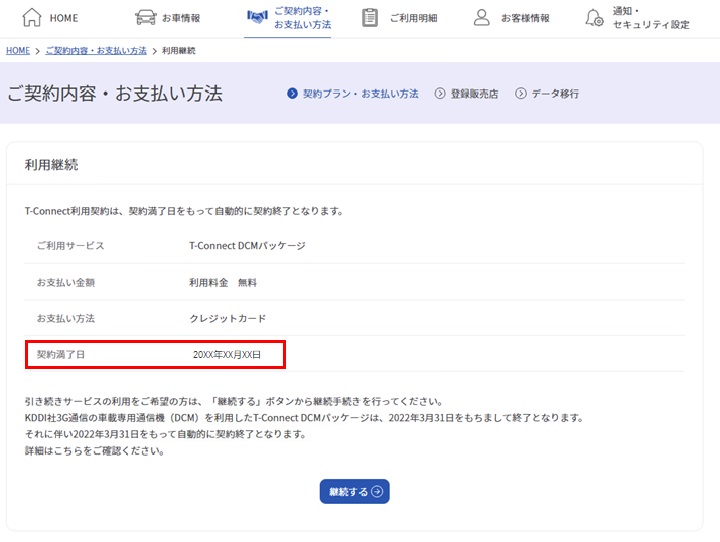Click クレジットカード value
The height and width of the screenshot is (542, 720).
227,318
